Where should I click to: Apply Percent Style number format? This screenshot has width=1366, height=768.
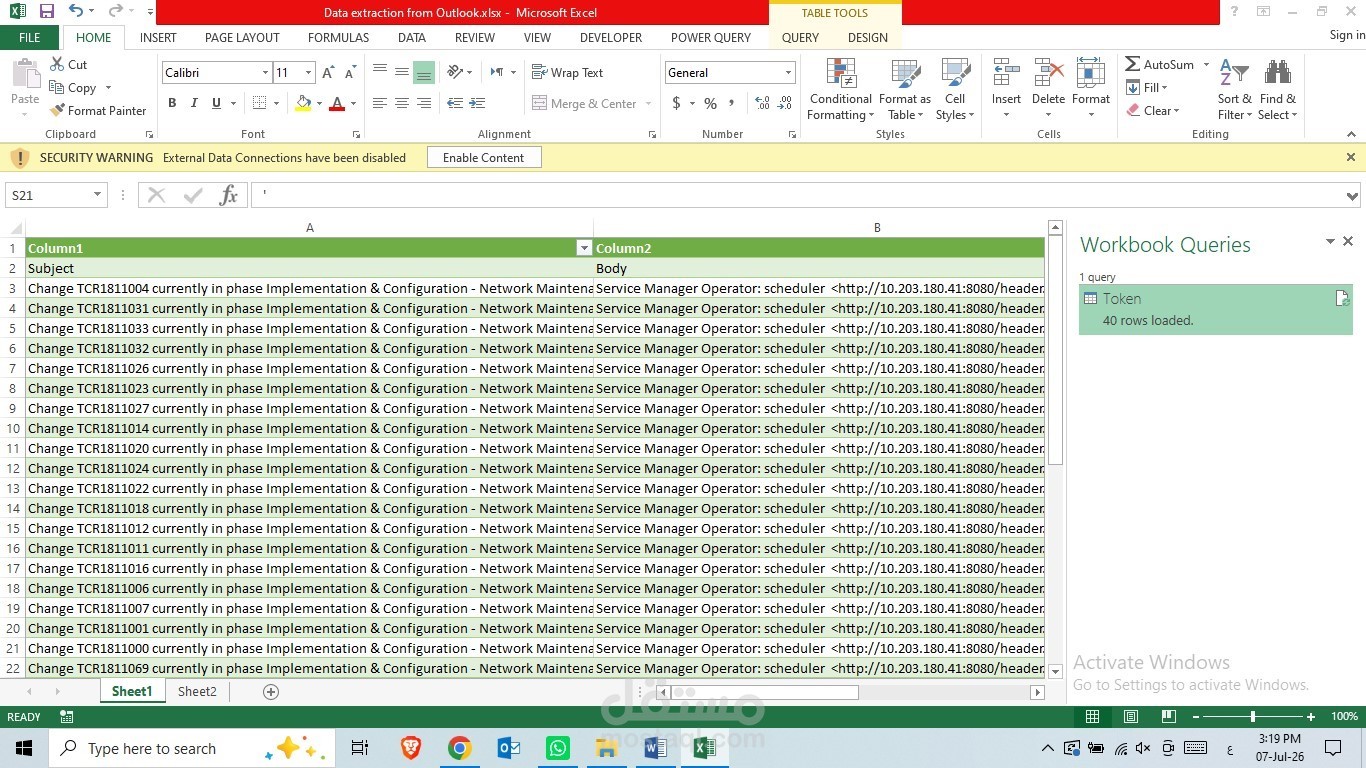[710, 103]
